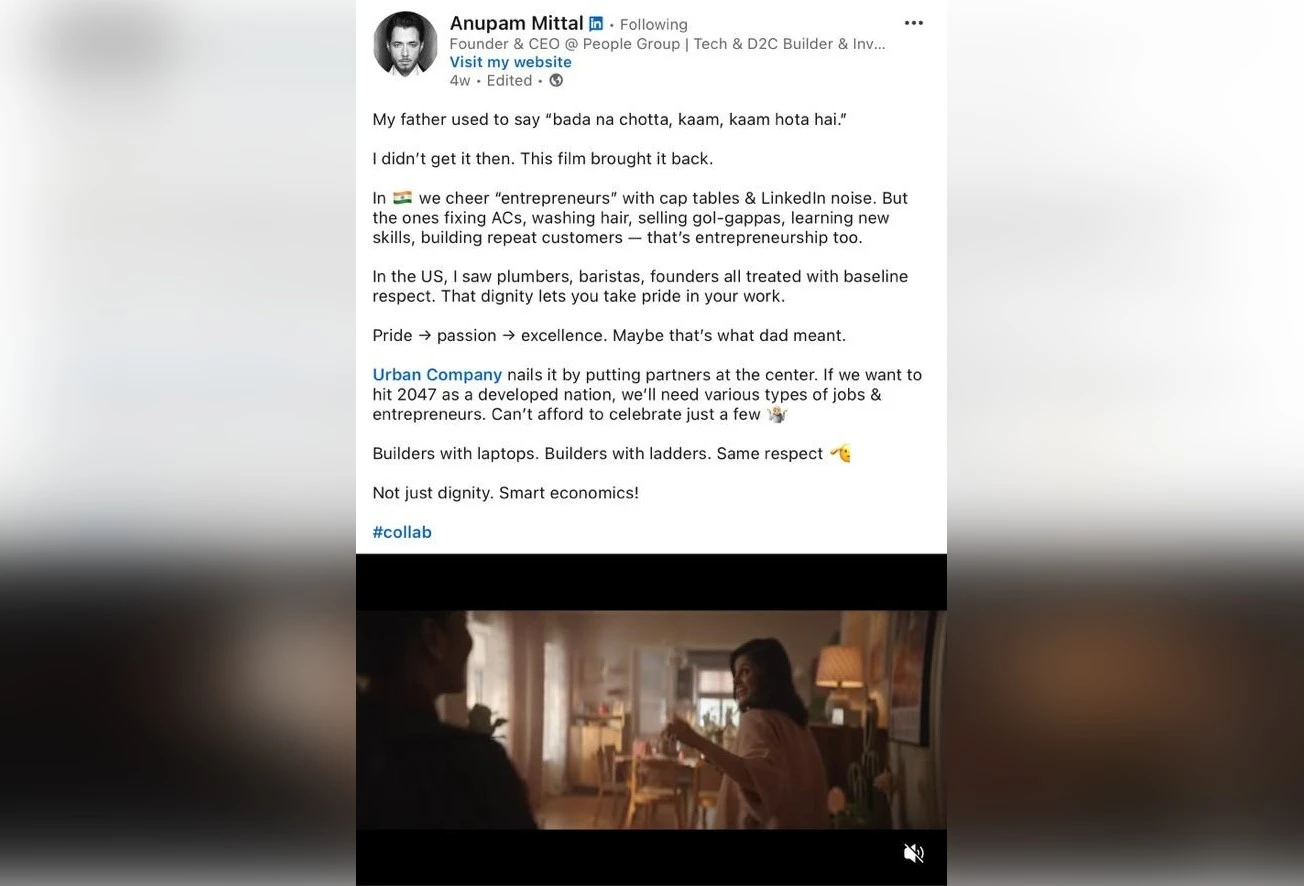Open the Urban Company mention link
The width and height of the screenshot is (1304, 886).
(437, 375)
